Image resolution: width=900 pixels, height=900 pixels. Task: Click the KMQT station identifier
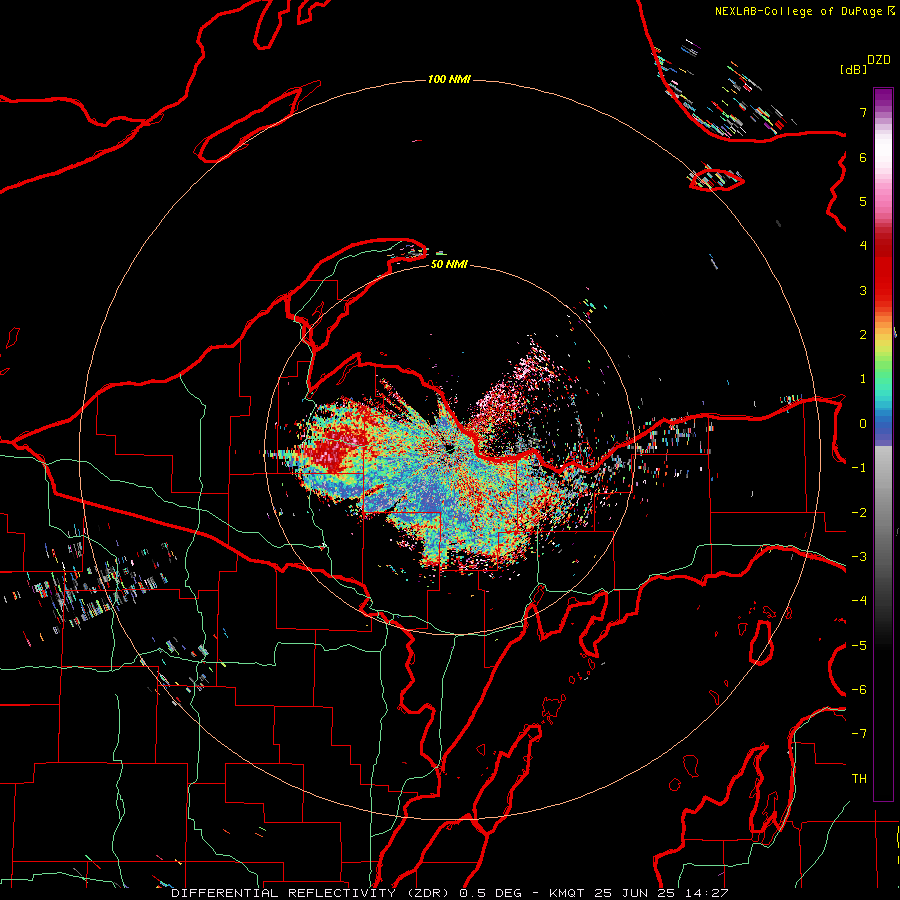coord(567,893)
